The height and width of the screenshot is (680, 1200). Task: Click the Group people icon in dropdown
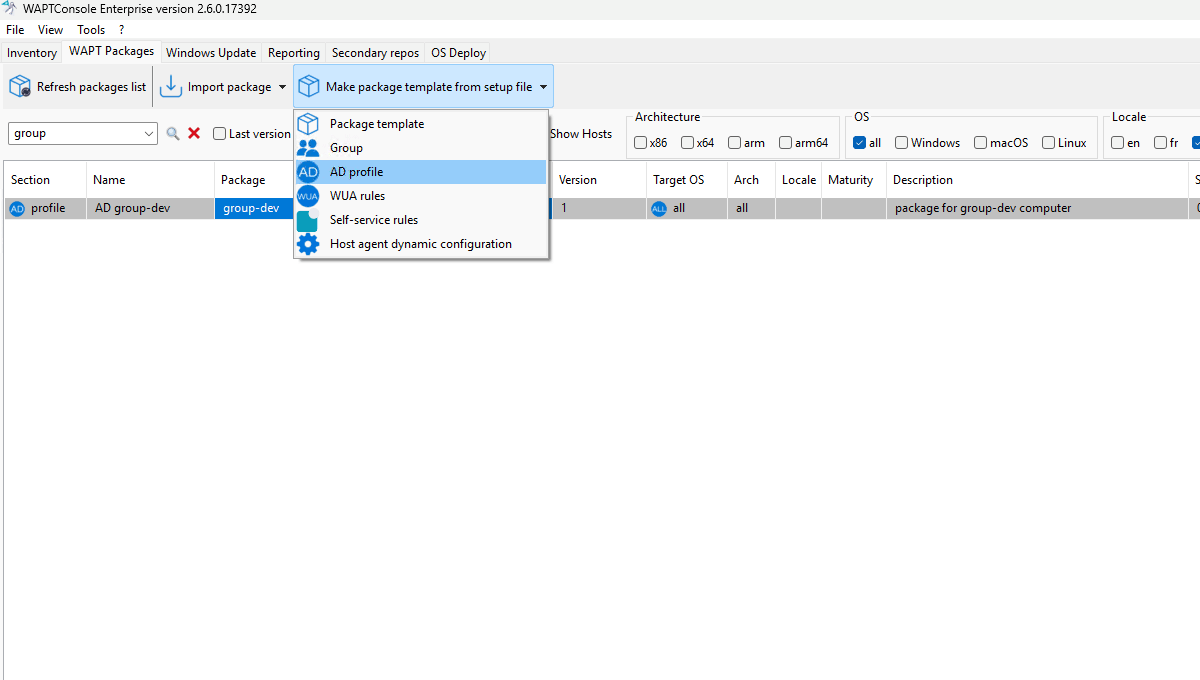[x=308, y=148]
